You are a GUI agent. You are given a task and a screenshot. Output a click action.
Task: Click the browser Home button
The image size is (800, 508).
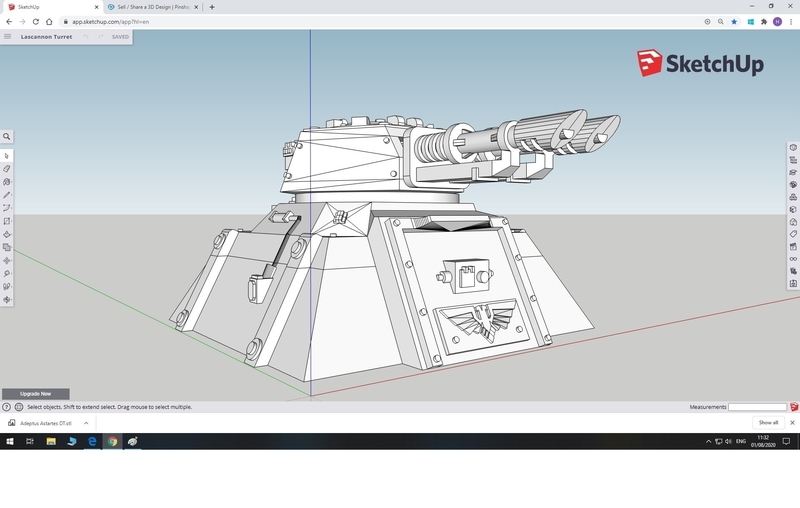(49, 22)
